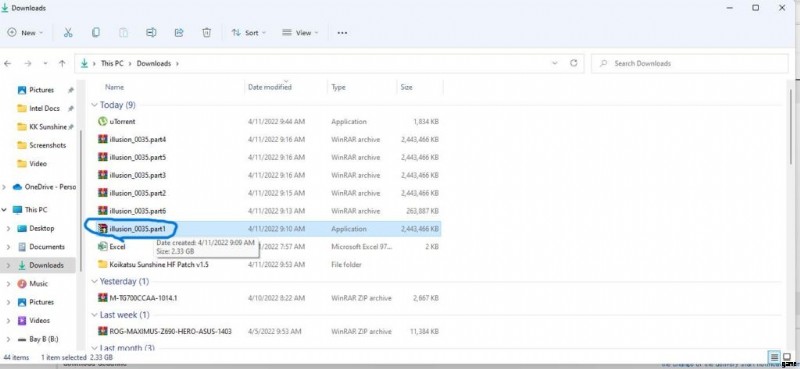Image resolution: width=800 pixels, height=369 pixels.
Task: Select illusion_0035.part3 file name
Action: tap(138, 175)
